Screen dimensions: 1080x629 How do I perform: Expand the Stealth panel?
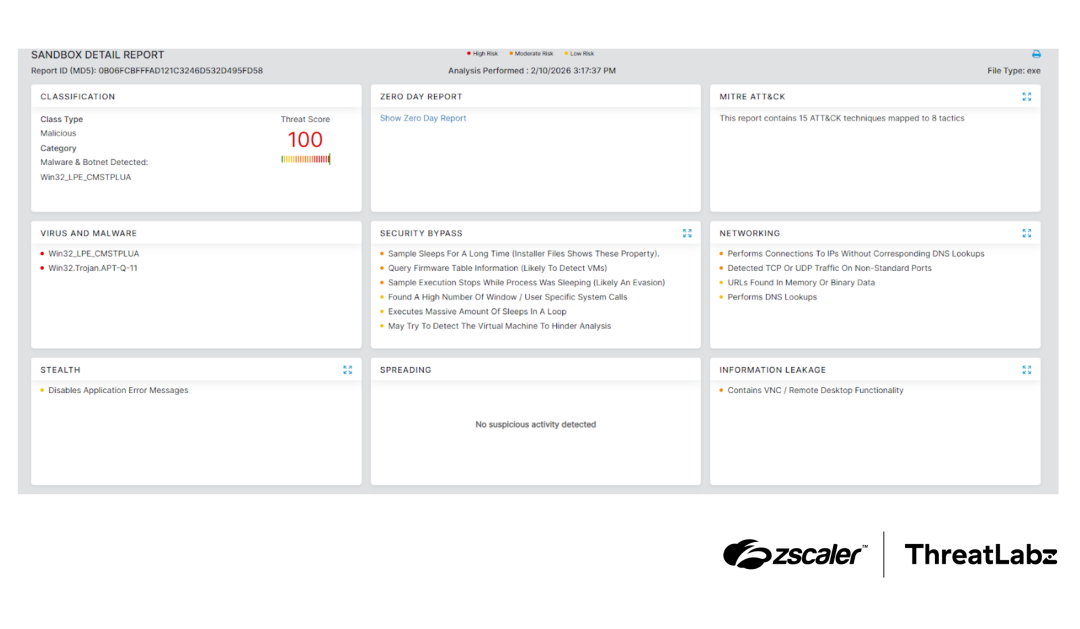(347, 370)
